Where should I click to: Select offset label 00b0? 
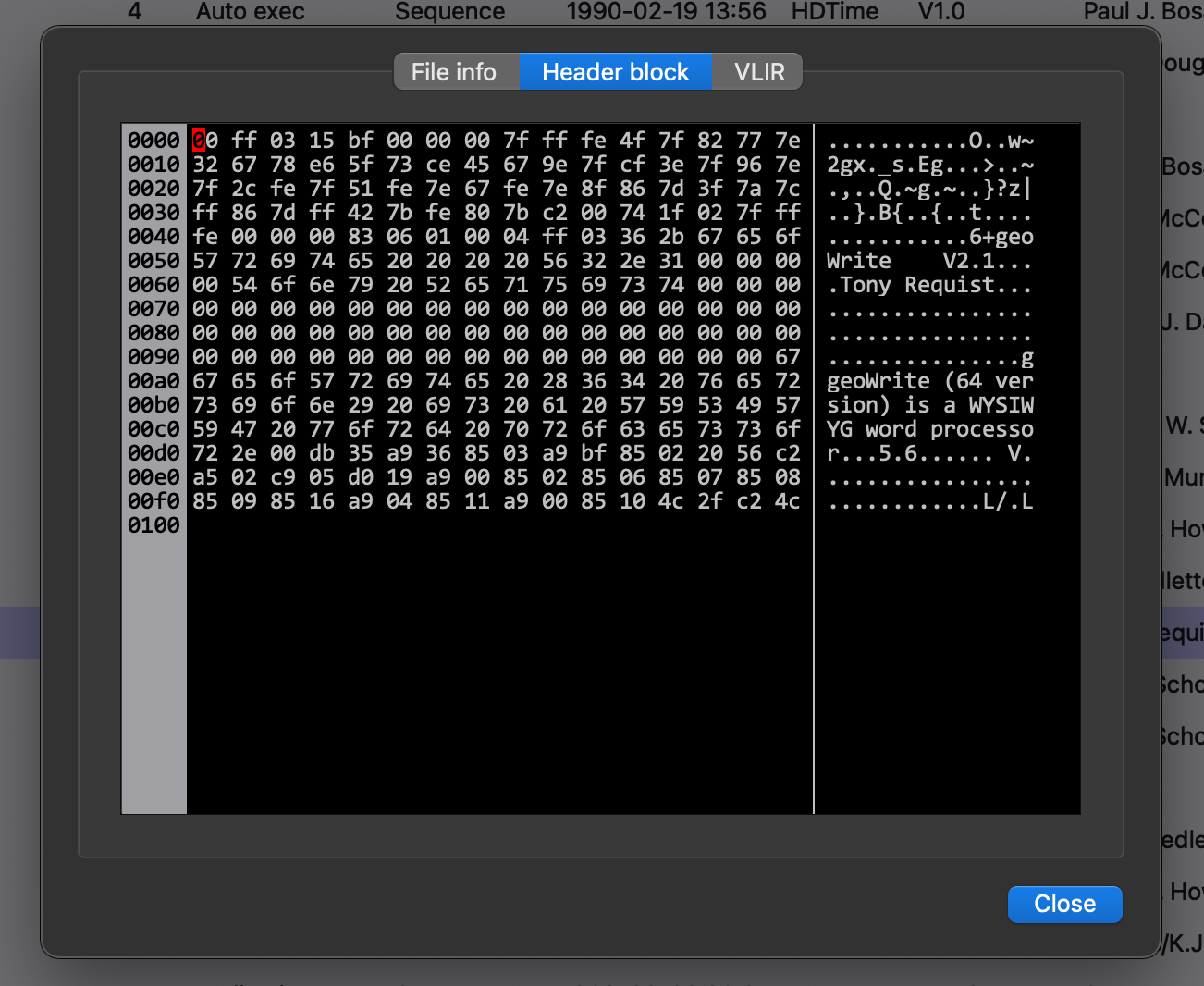pyautogui.click(x=154, y=405)
